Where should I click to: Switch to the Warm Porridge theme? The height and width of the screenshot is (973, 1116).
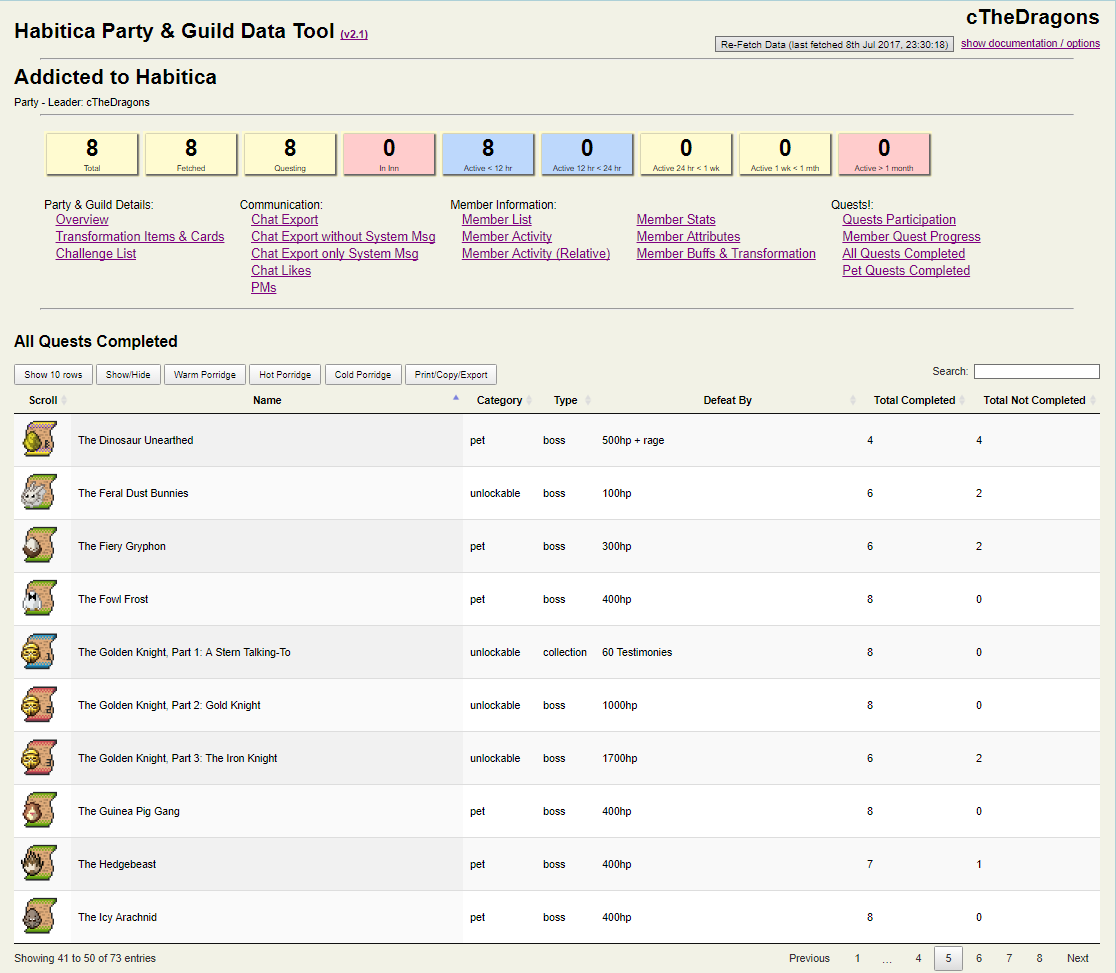pyautogui.click(x=204, y=374)
